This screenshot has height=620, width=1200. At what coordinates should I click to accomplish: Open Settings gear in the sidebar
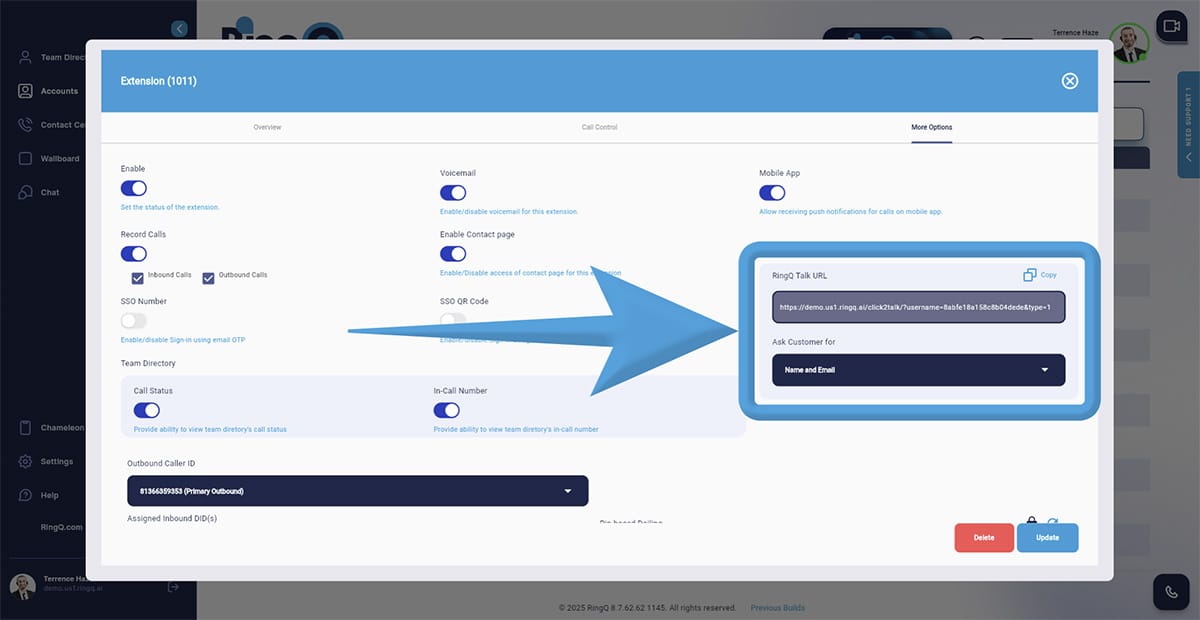click(x=56, y=462)
